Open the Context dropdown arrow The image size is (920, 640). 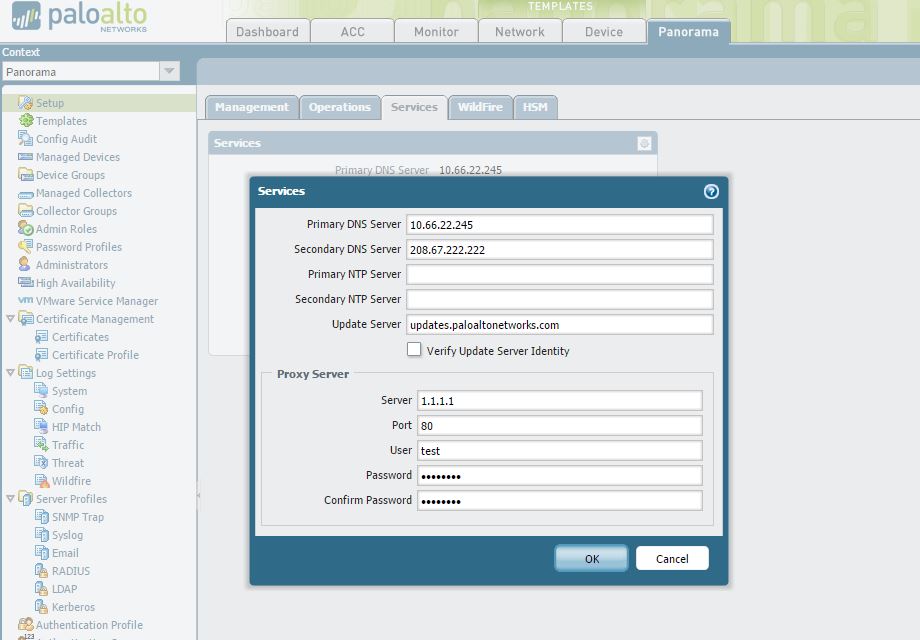pos(169,72)
